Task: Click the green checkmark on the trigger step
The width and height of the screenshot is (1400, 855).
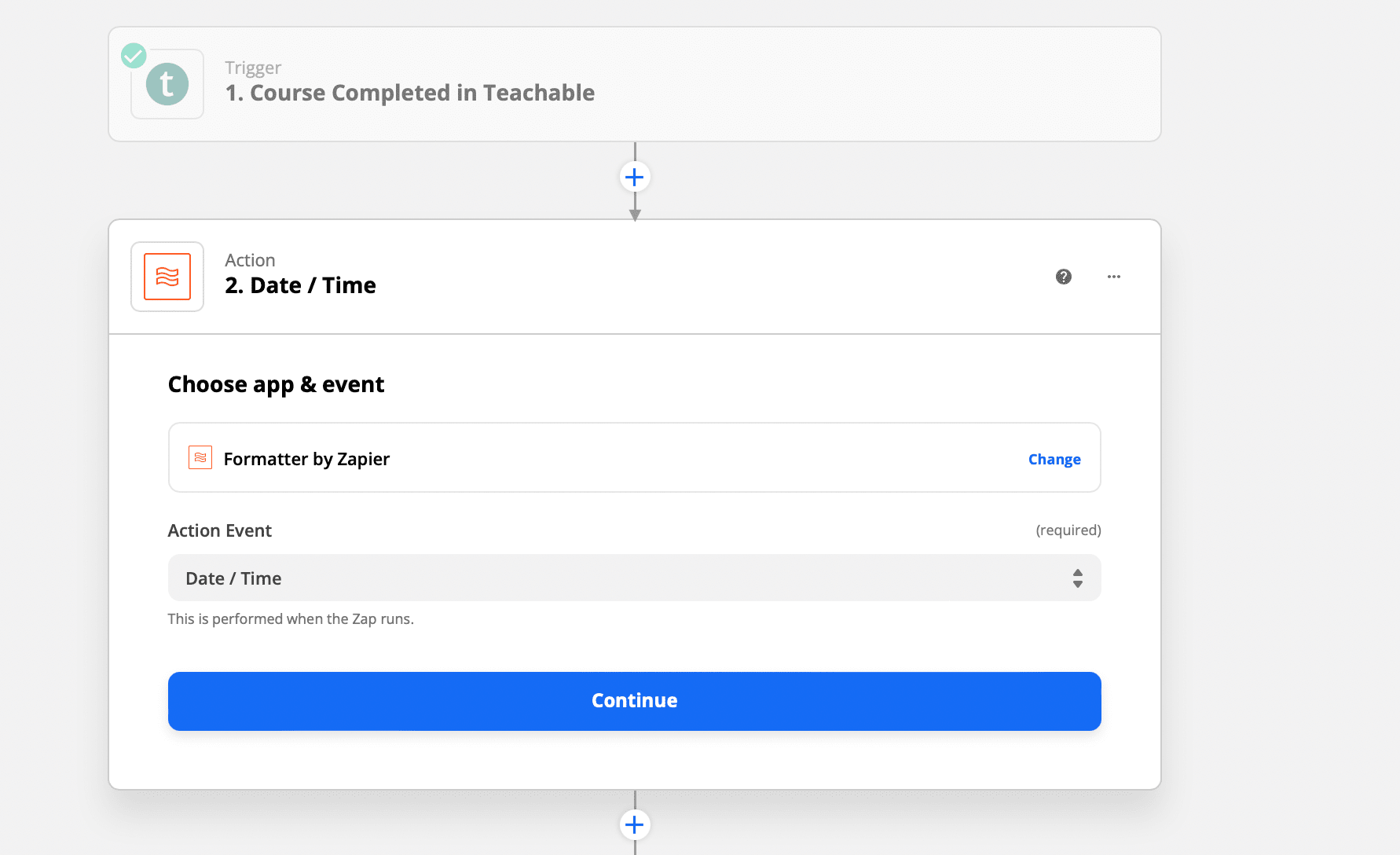Action: [x=134, y=56]
